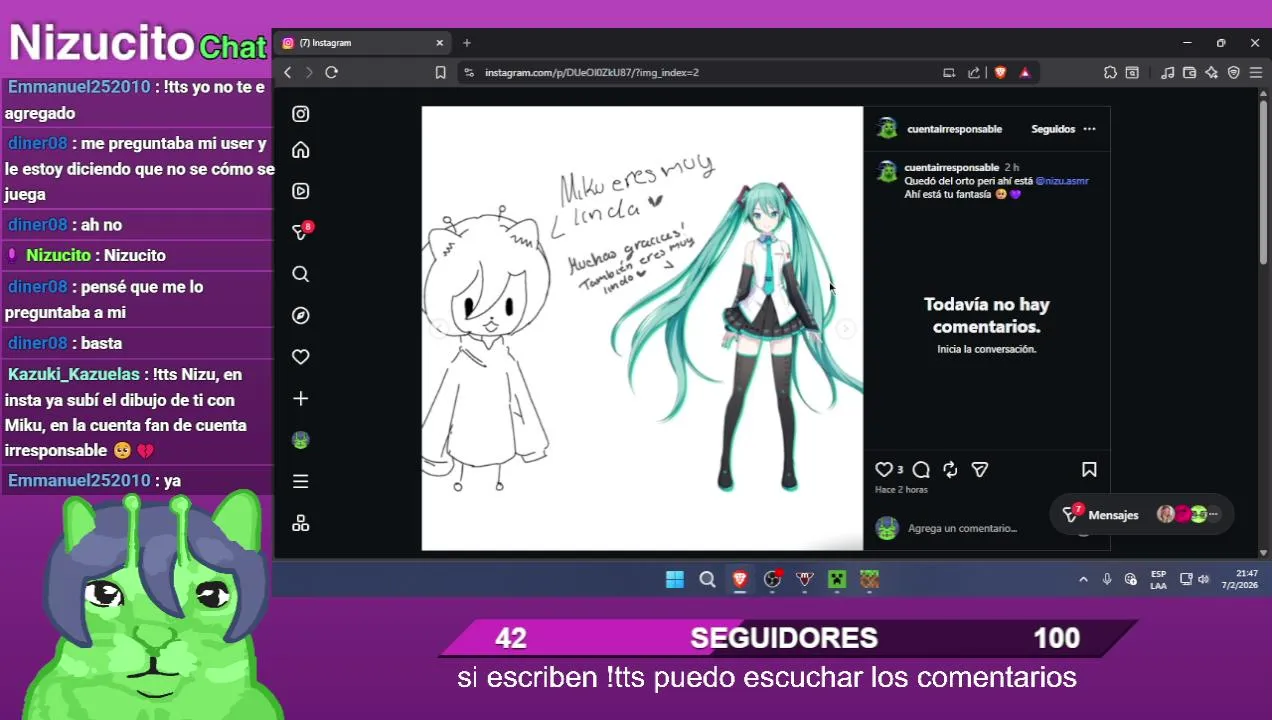Open Brave VPN shield icon

coord(1234,72)
